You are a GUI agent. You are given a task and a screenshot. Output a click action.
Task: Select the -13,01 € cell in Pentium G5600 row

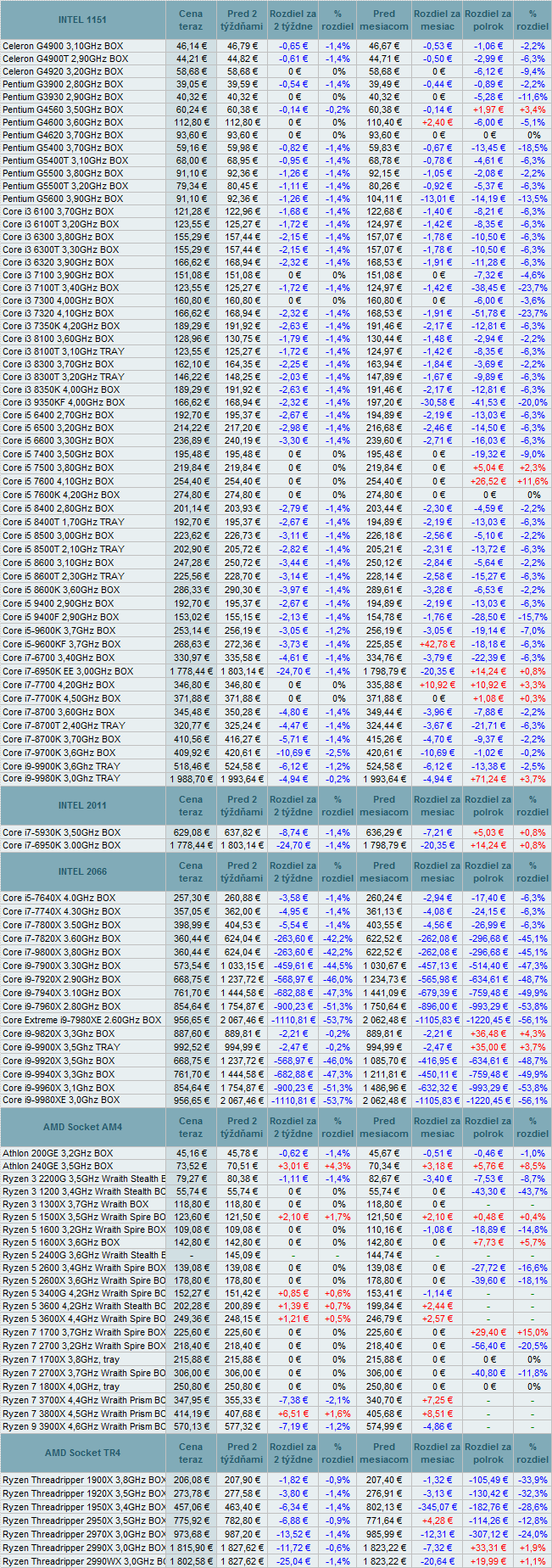tap(438, 199)
